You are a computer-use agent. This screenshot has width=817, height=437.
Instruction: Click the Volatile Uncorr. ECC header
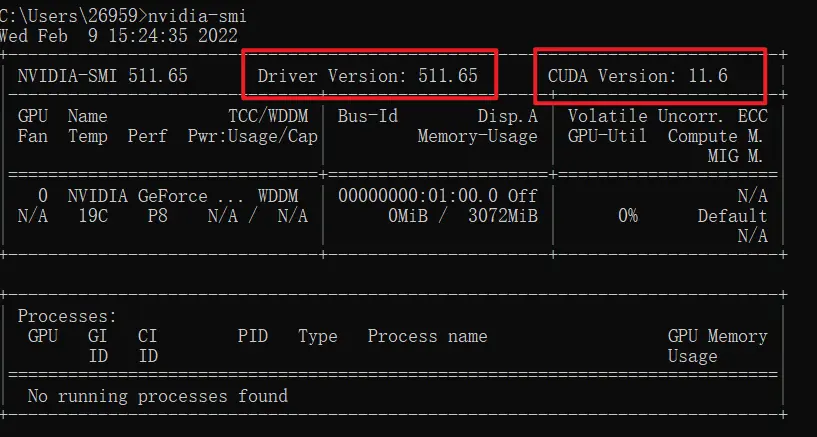pyautogui.click(x=667, y=116)
